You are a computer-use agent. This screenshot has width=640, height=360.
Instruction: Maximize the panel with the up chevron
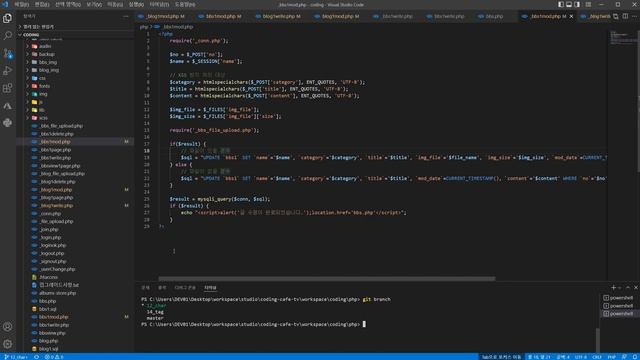(x=628, y=288)
